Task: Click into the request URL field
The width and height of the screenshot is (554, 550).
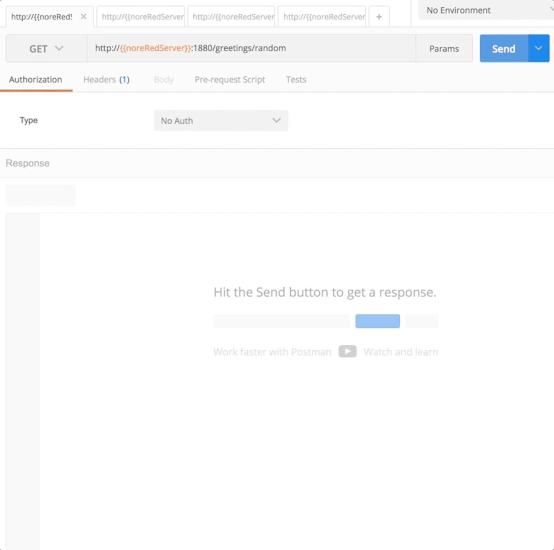Action: [x=251, y=48]
